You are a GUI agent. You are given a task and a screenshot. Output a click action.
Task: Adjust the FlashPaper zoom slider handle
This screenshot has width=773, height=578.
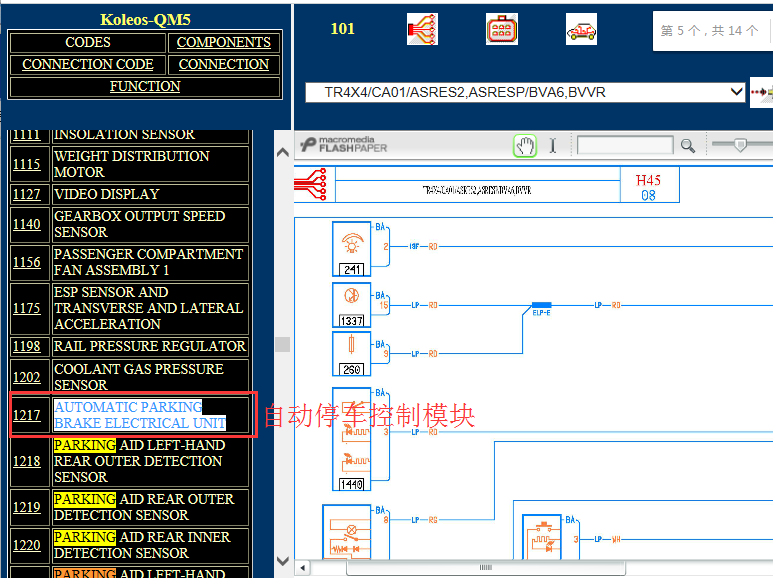coord(740,145)
